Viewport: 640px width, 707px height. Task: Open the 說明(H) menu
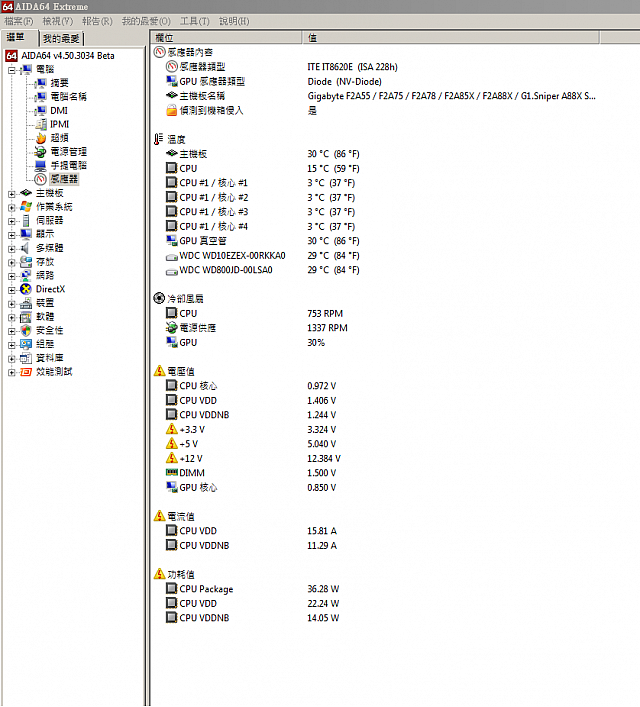pos(234,21)
